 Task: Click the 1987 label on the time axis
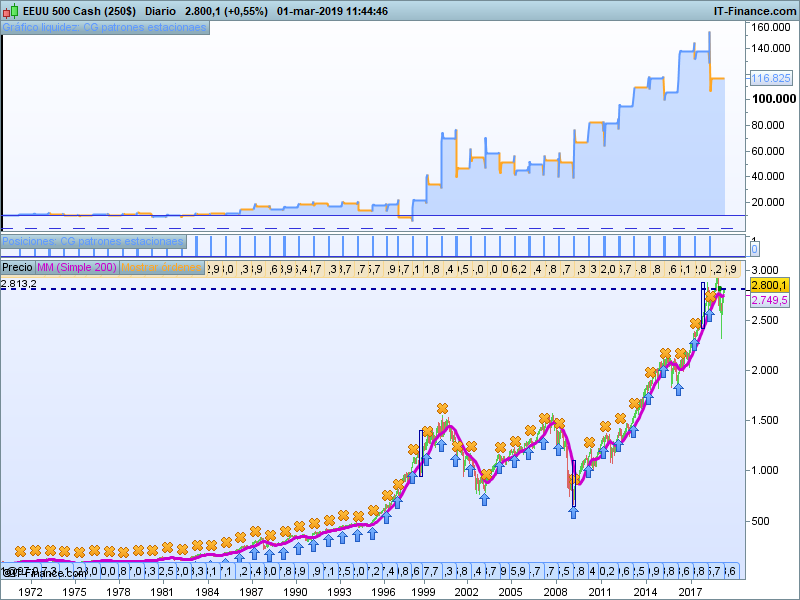[x=251, y=592]
